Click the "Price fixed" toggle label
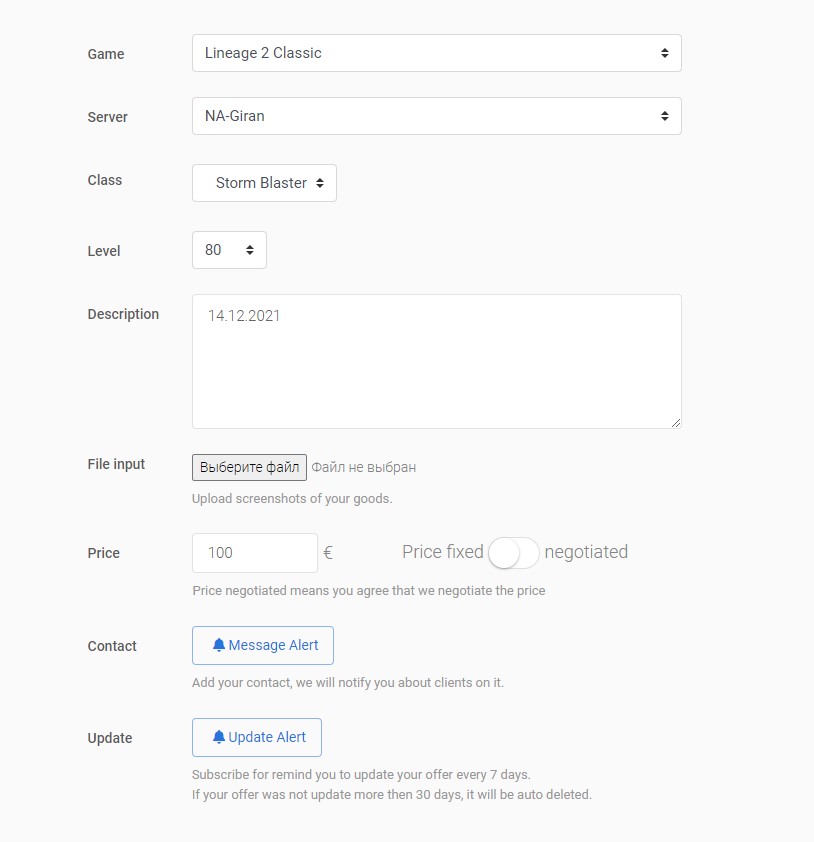This screenshot has width=814, height=842. [442, 552]
